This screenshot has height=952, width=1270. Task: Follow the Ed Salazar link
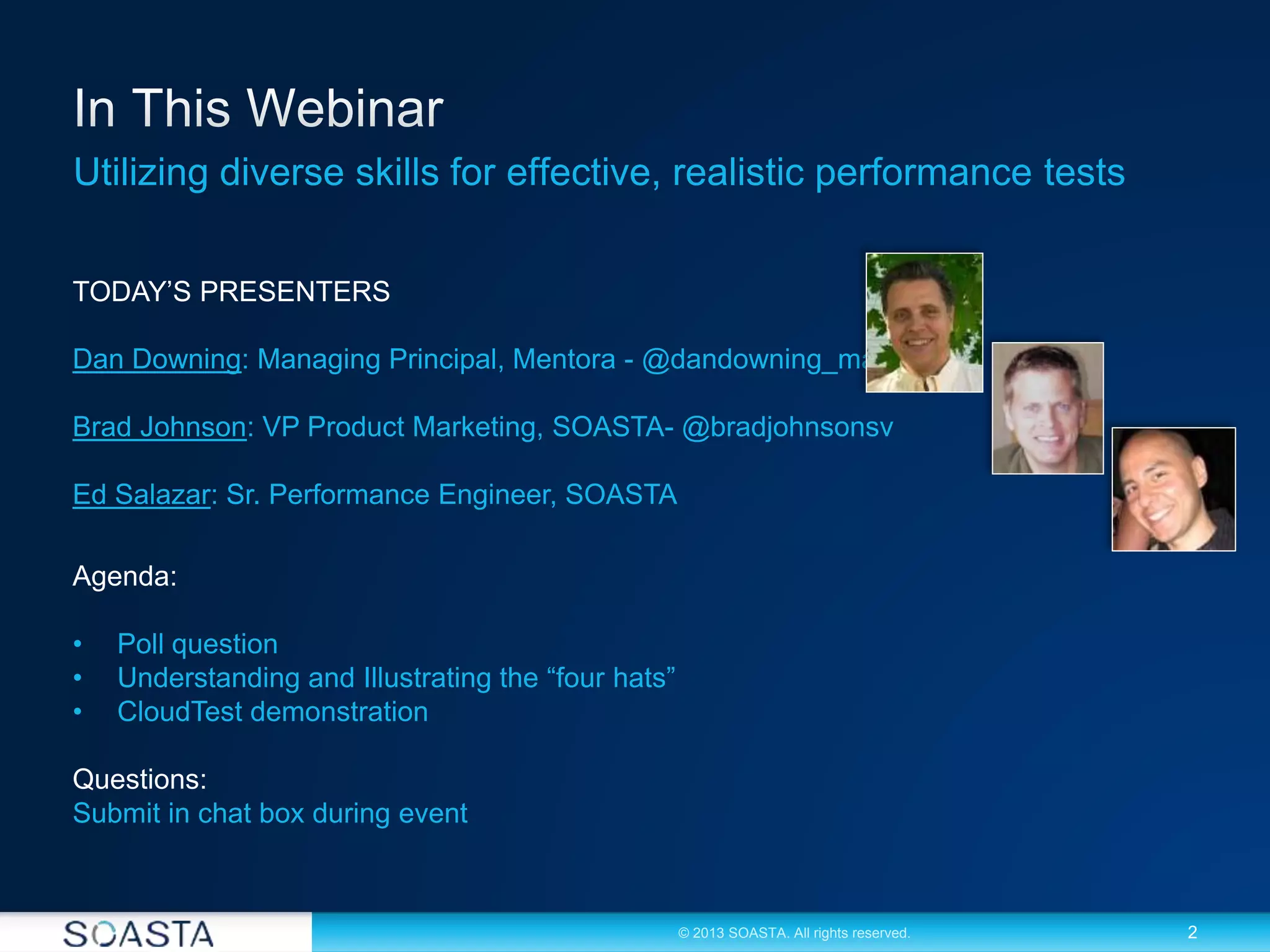pos(141,495)
